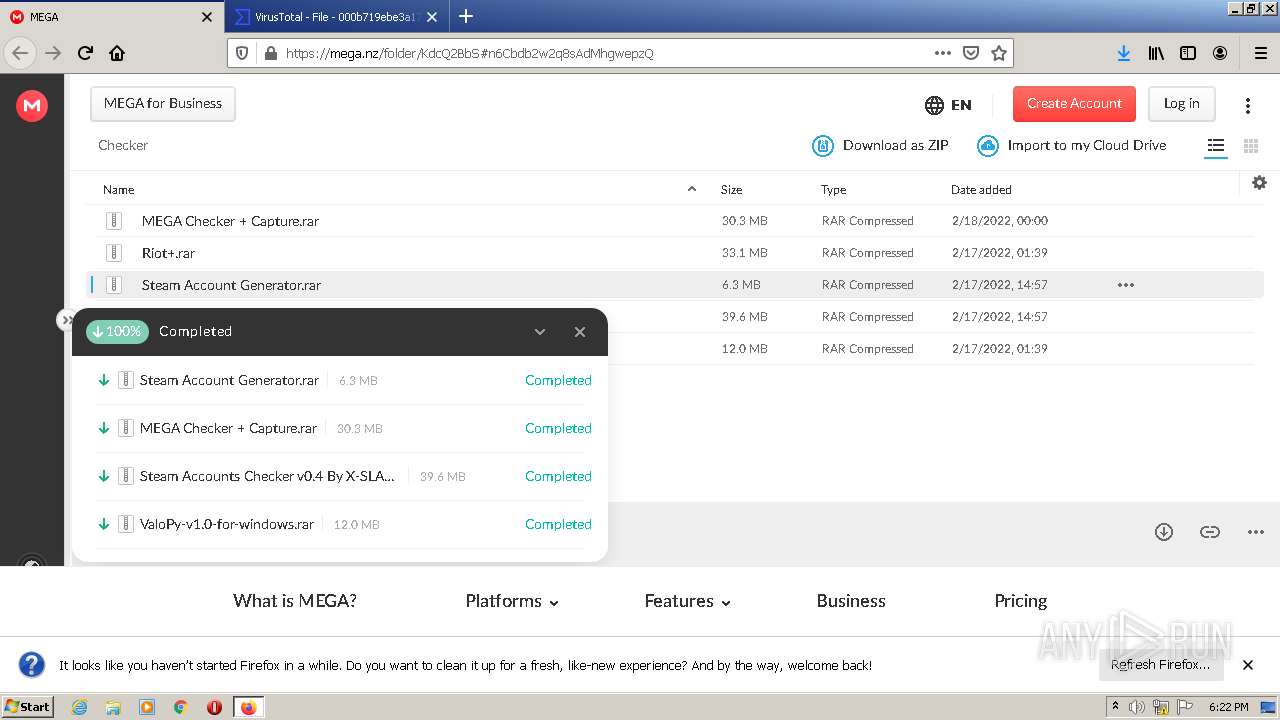Open the bottom bar three-dot menu
Viewport: 1280px width, 720px height.
tap(1256, 532)
